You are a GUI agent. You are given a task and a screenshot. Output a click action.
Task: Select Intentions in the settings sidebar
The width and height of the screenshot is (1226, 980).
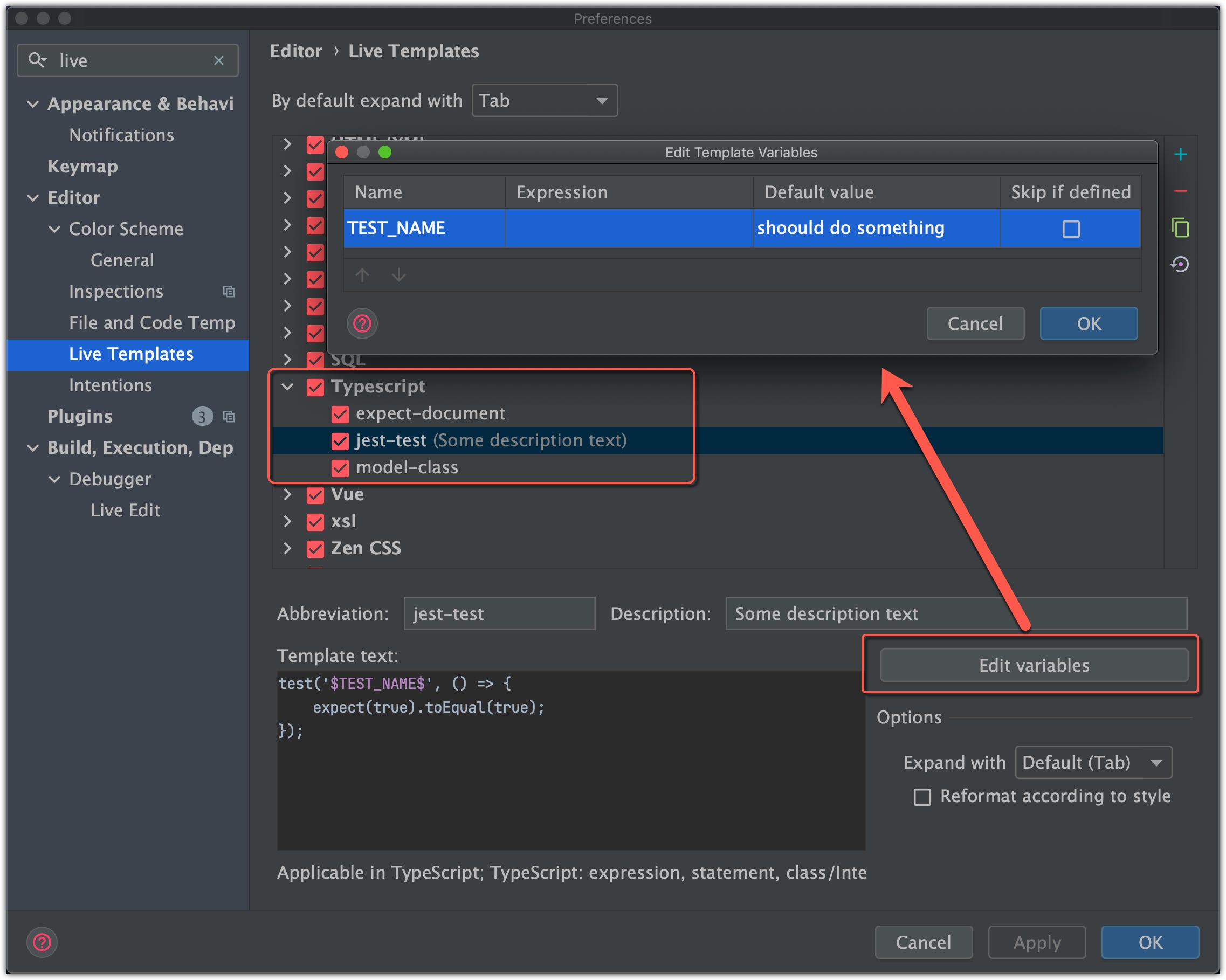(111, 385)
